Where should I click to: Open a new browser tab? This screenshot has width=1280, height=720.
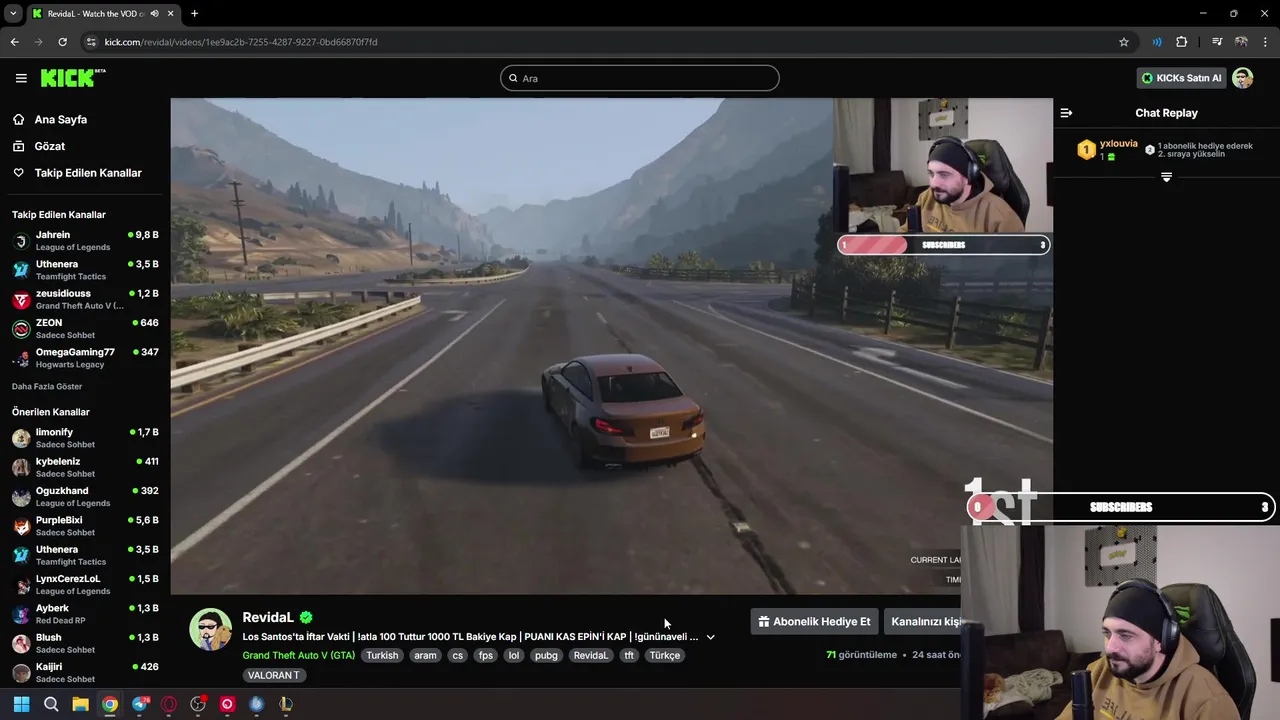[194, 13]
